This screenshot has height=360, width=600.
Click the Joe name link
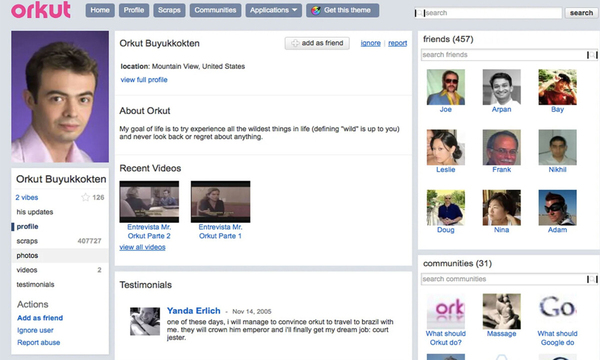point(445,109)
